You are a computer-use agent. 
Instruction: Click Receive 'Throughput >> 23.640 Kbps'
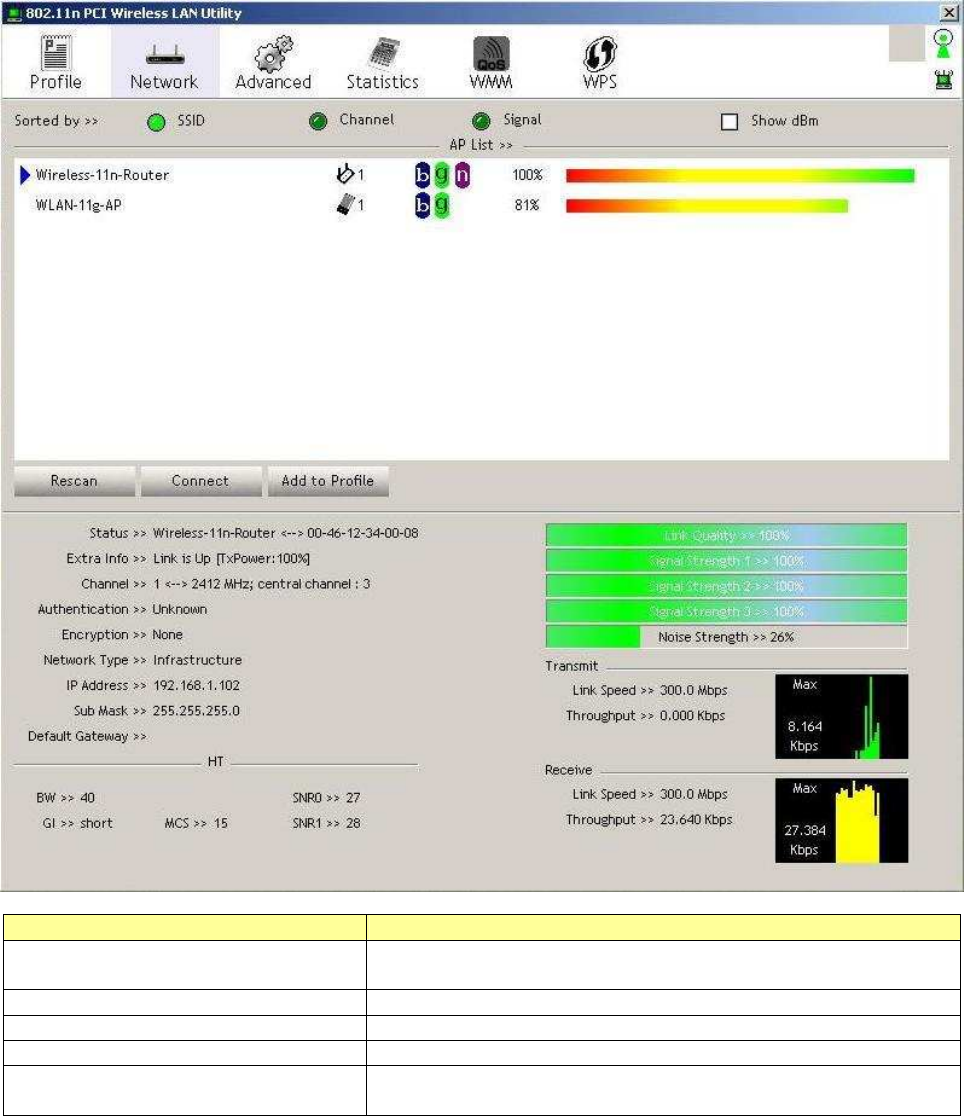pos(649,820)
